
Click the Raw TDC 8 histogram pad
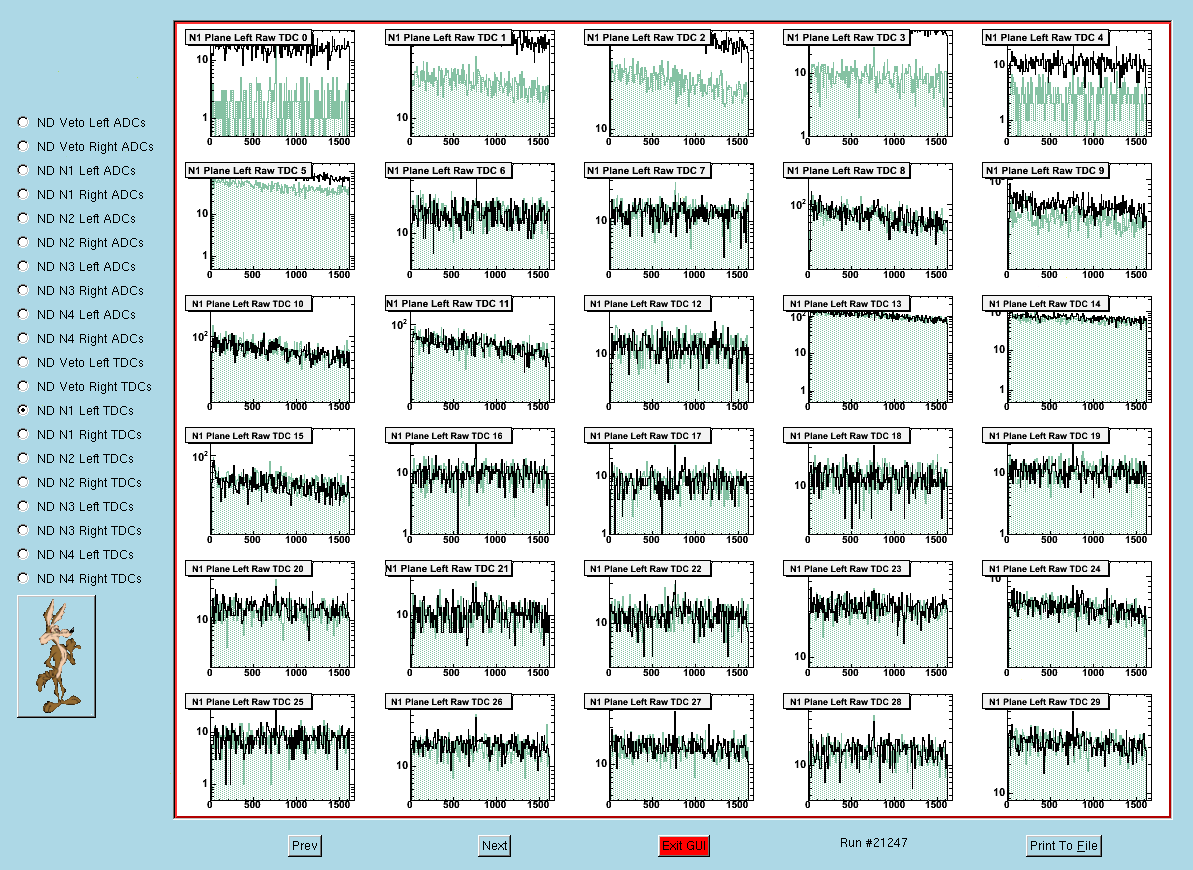867,221
